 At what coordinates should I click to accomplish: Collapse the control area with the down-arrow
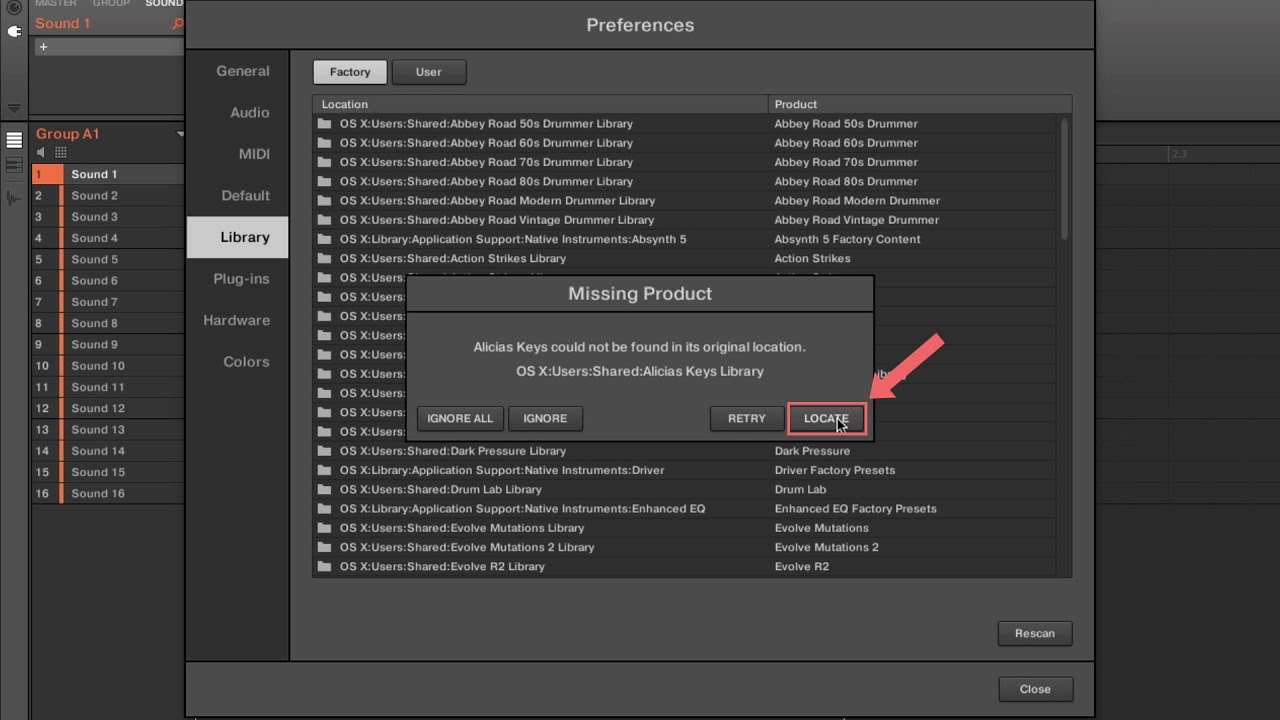click(14, 108)
